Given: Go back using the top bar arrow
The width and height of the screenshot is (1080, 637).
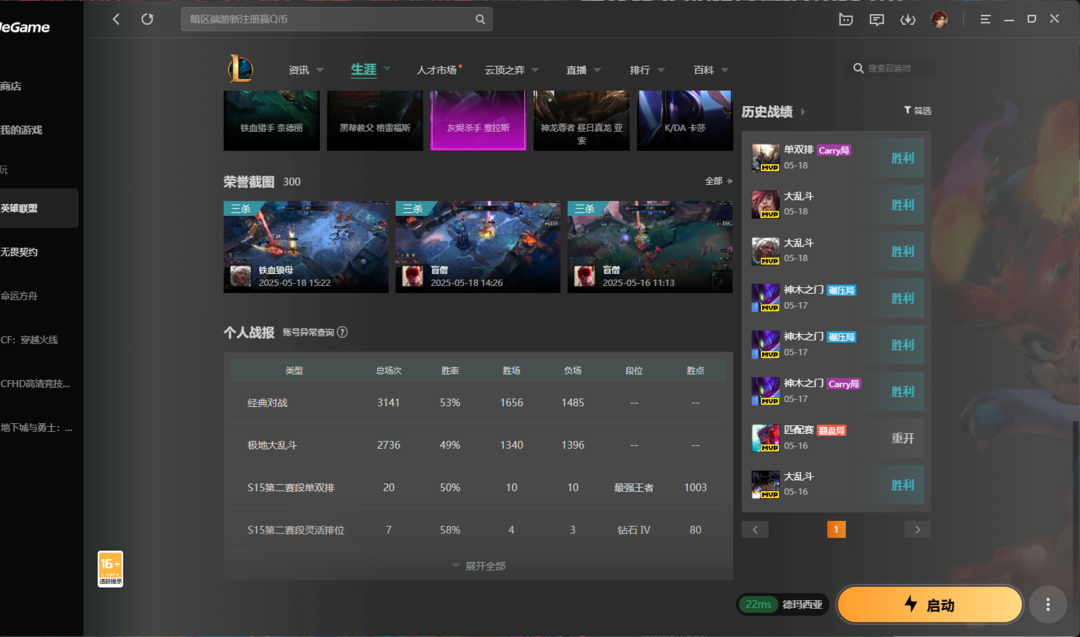Looking at the screenshot, I should click(x=116, y=19).
